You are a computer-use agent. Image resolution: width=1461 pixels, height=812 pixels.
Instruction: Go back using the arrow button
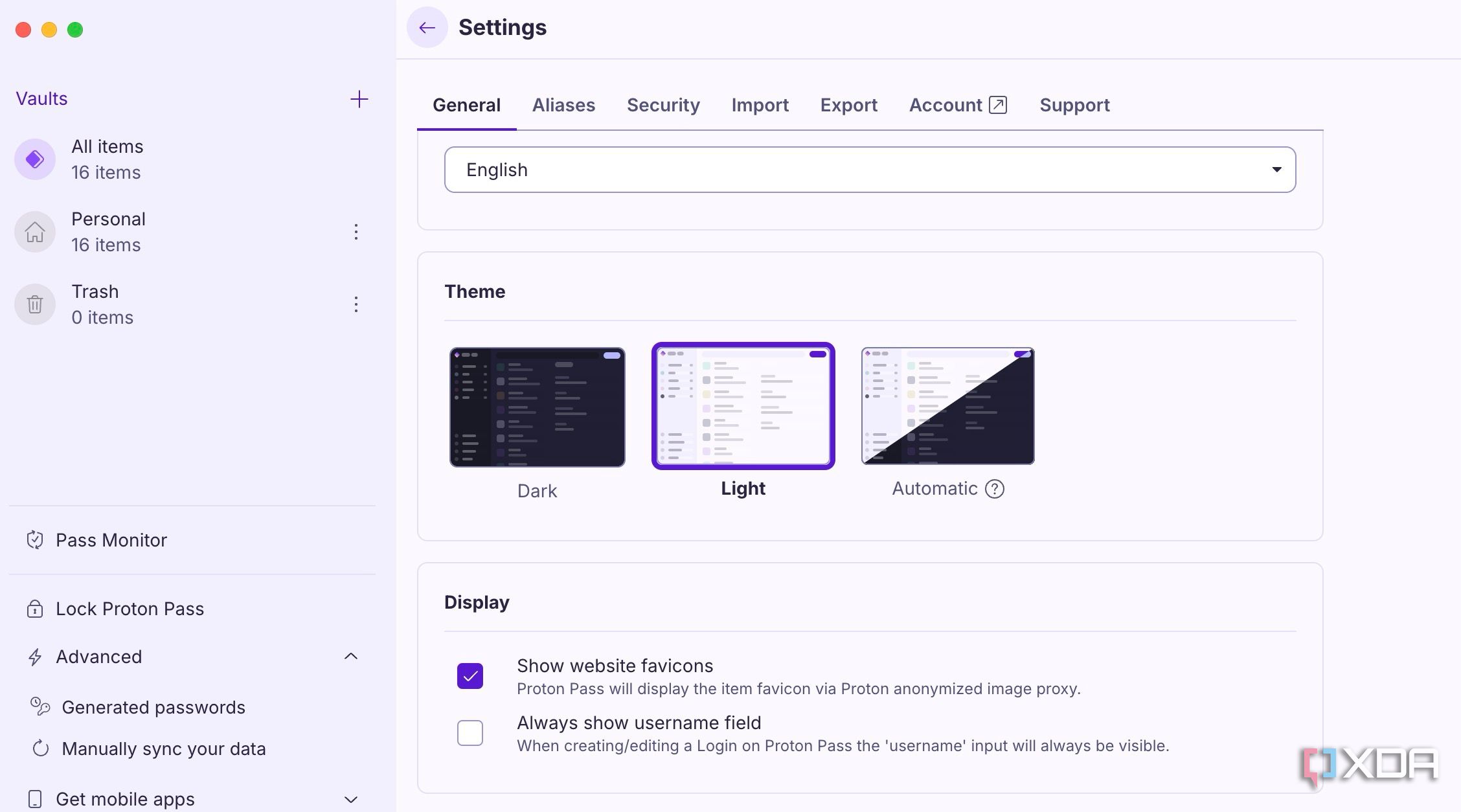[x=427, y=27]
